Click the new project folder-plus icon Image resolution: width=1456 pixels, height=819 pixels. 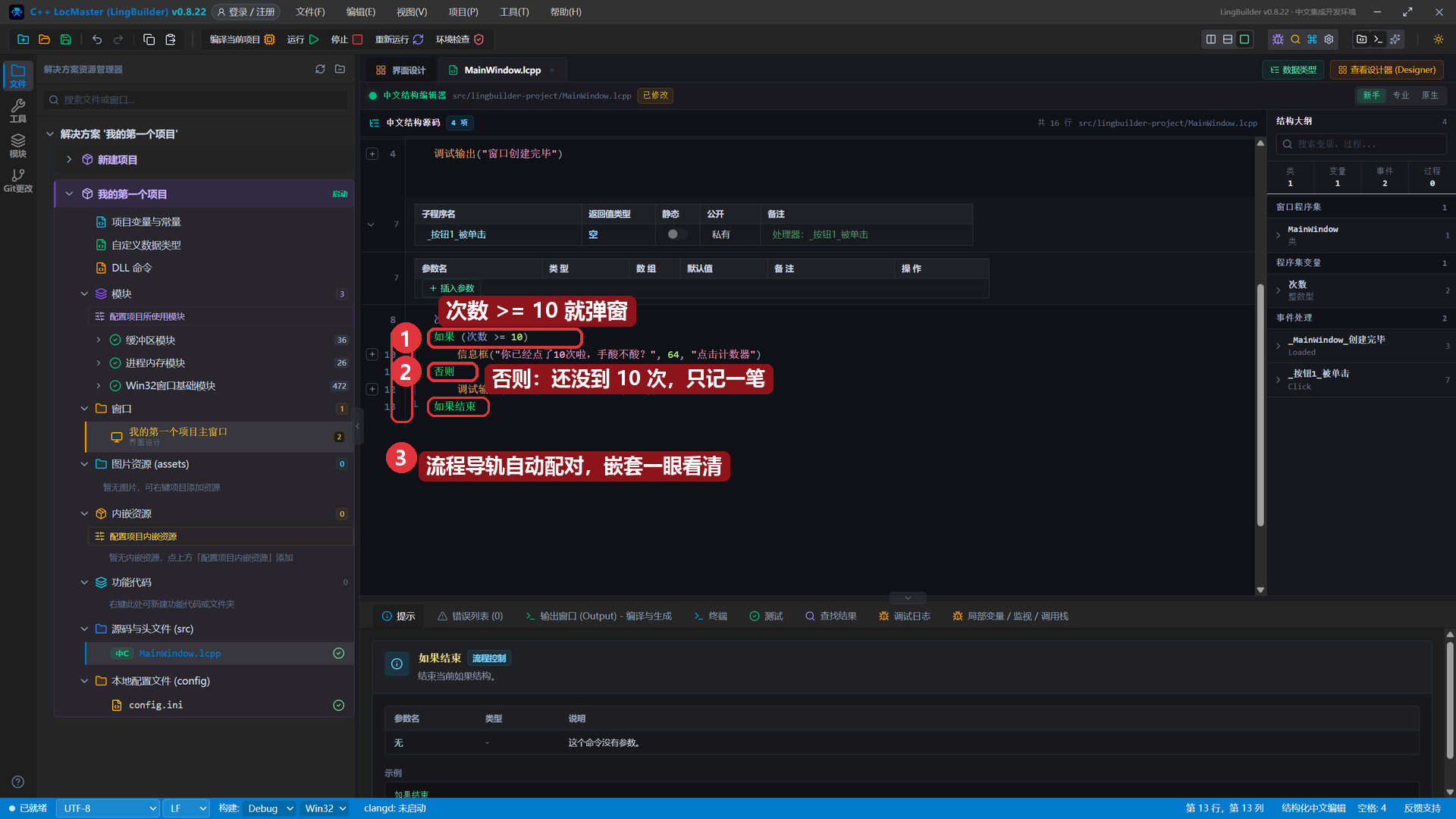[23, 39]
